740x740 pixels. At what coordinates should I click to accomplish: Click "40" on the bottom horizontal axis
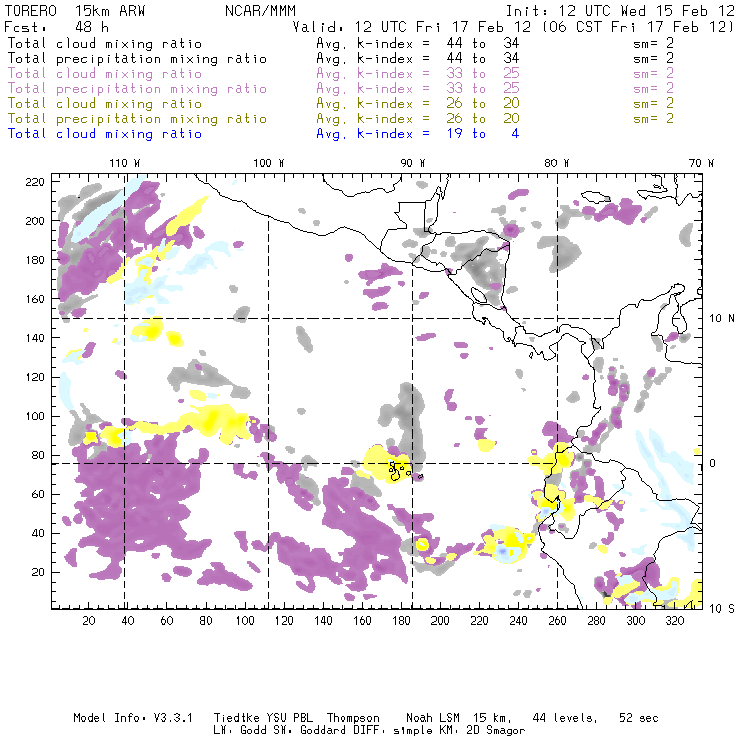click(128, 621)
